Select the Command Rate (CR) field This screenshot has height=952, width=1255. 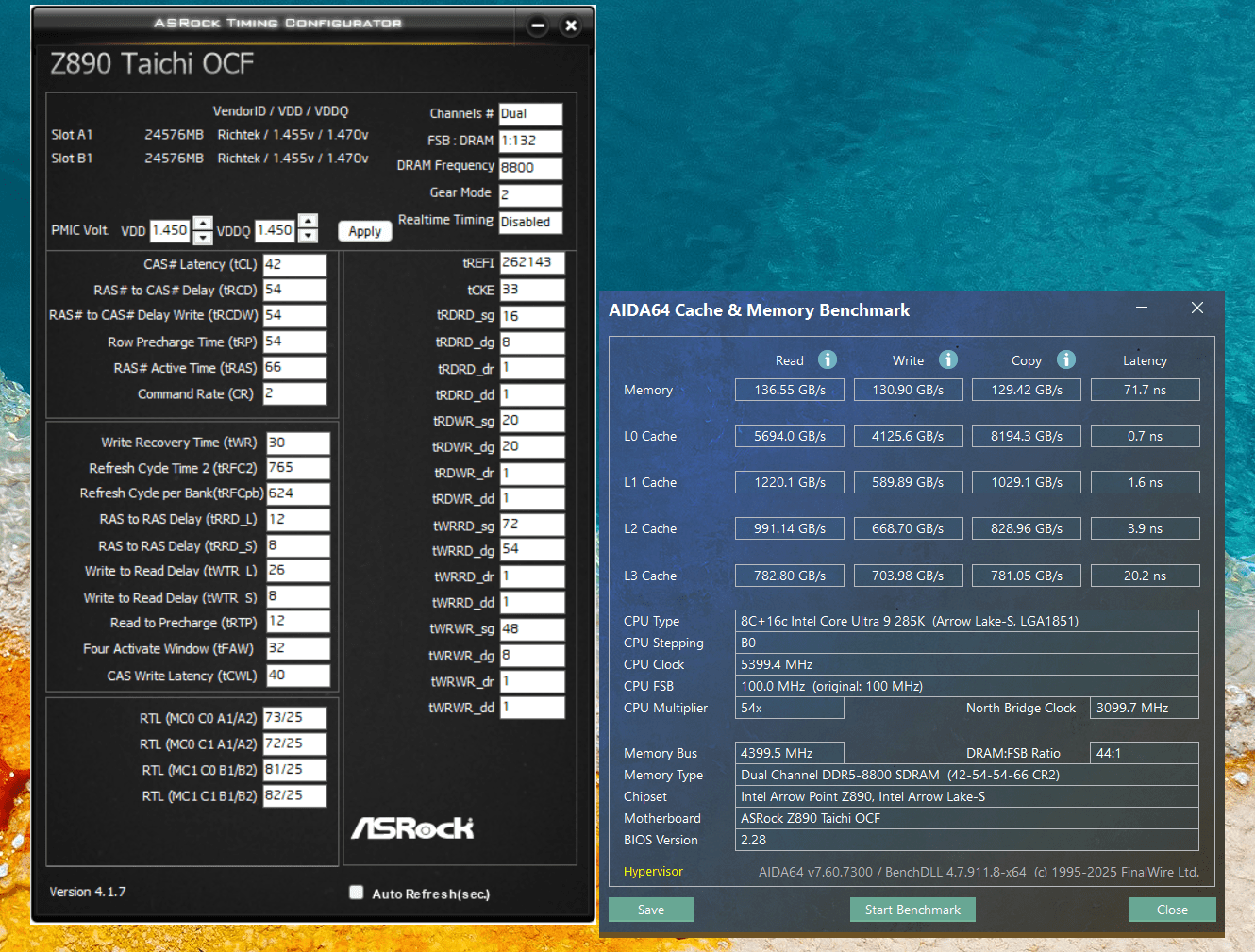tap(294, 393)
